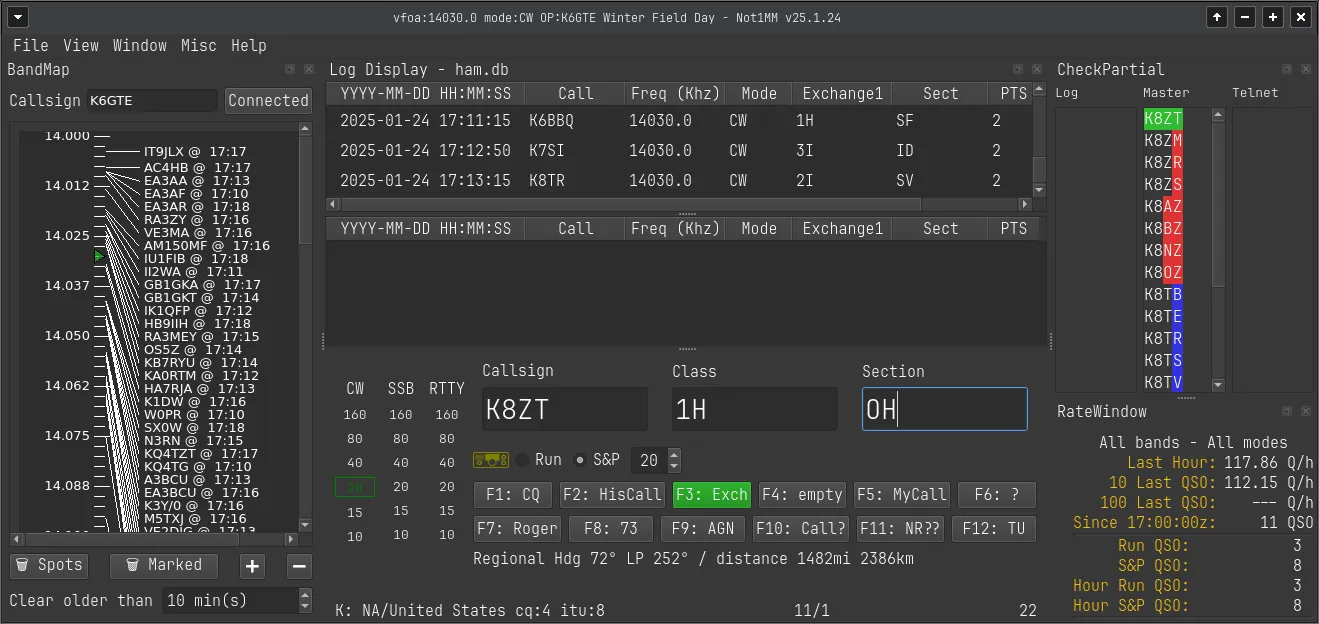
Task: Open the Misc menu
Action: point(199,45)
